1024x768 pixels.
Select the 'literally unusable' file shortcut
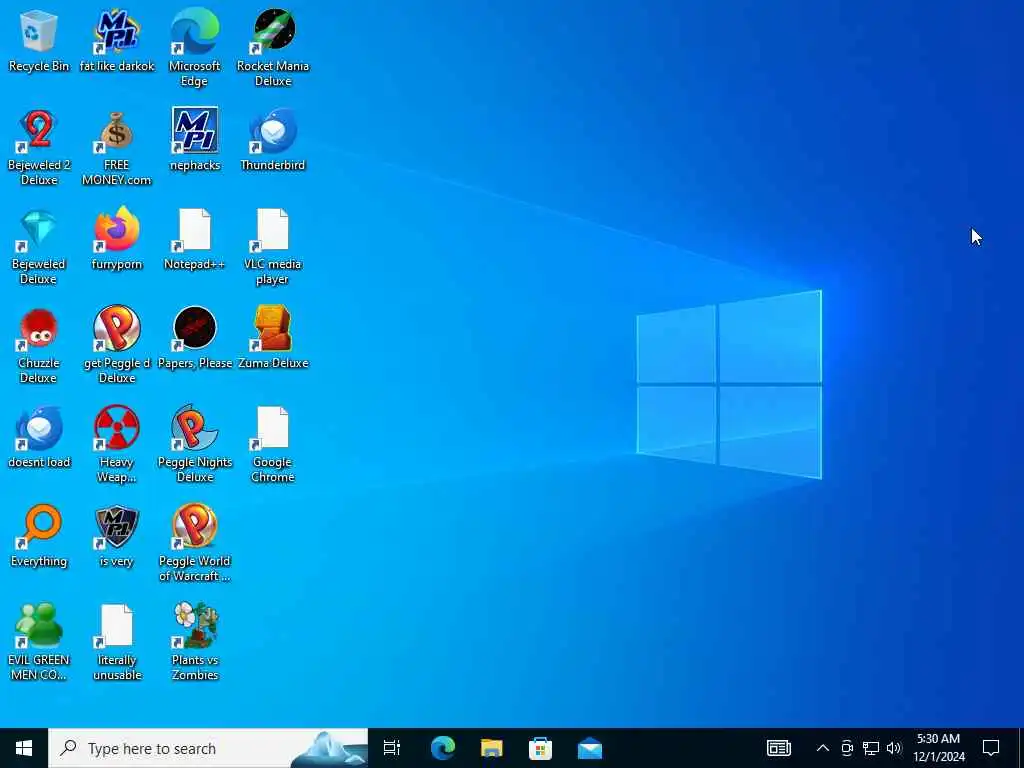click(117, 643)
